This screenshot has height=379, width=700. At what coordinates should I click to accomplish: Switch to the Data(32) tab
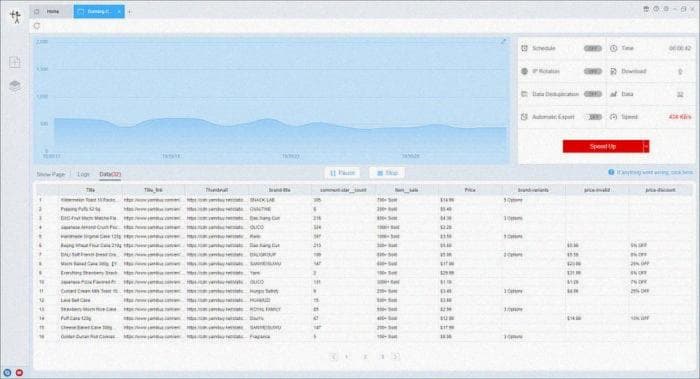click(x=110, y=174)
